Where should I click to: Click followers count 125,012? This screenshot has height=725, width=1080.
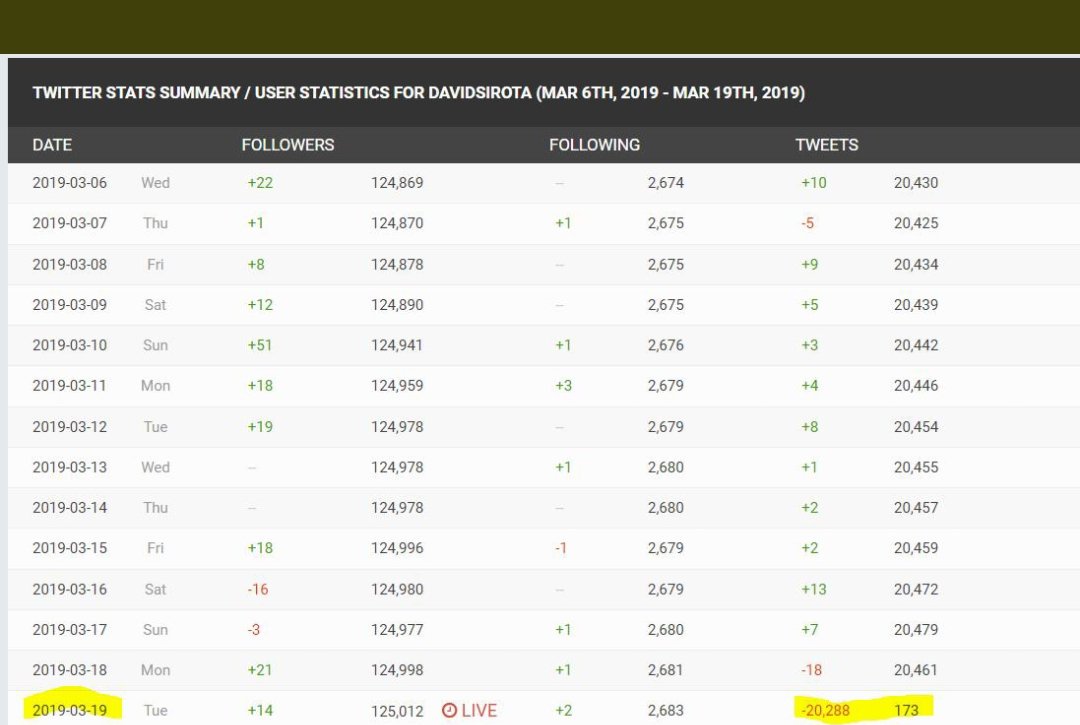point(397,711)
